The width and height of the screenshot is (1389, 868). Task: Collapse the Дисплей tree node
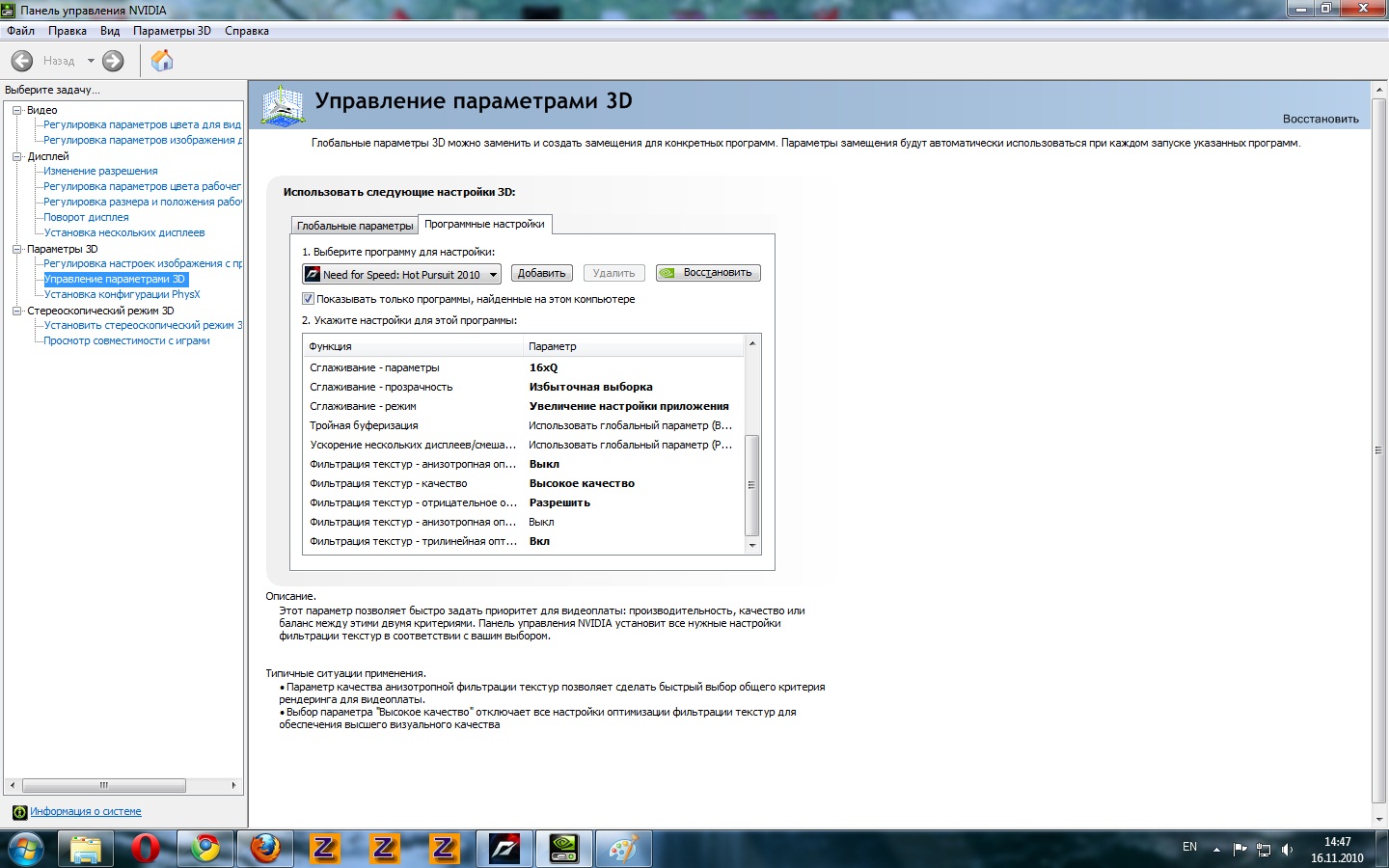click(x=17, y=156)
